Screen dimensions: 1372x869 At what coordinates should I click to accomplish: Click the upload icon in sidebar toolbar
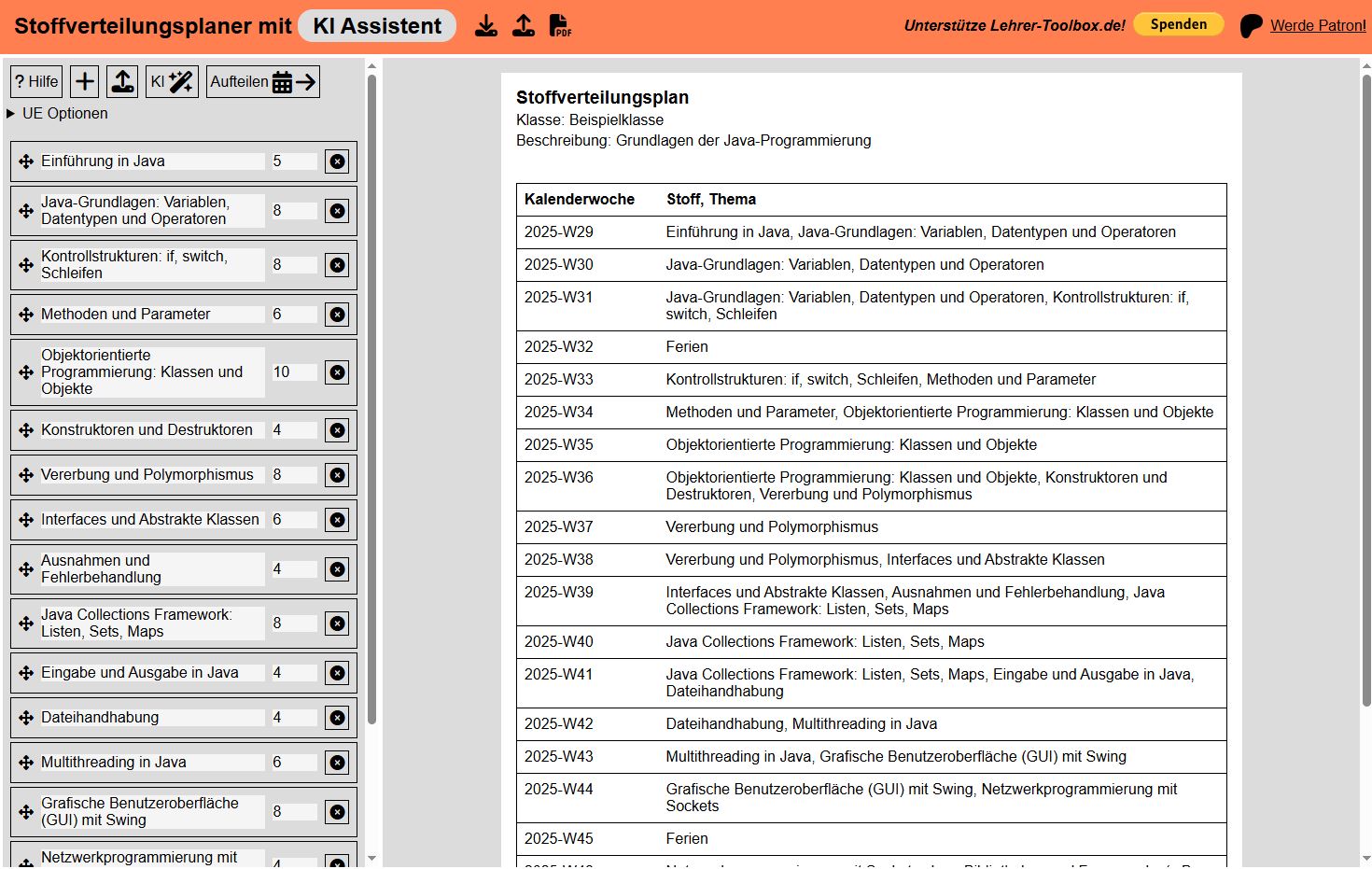coord(122,82)
